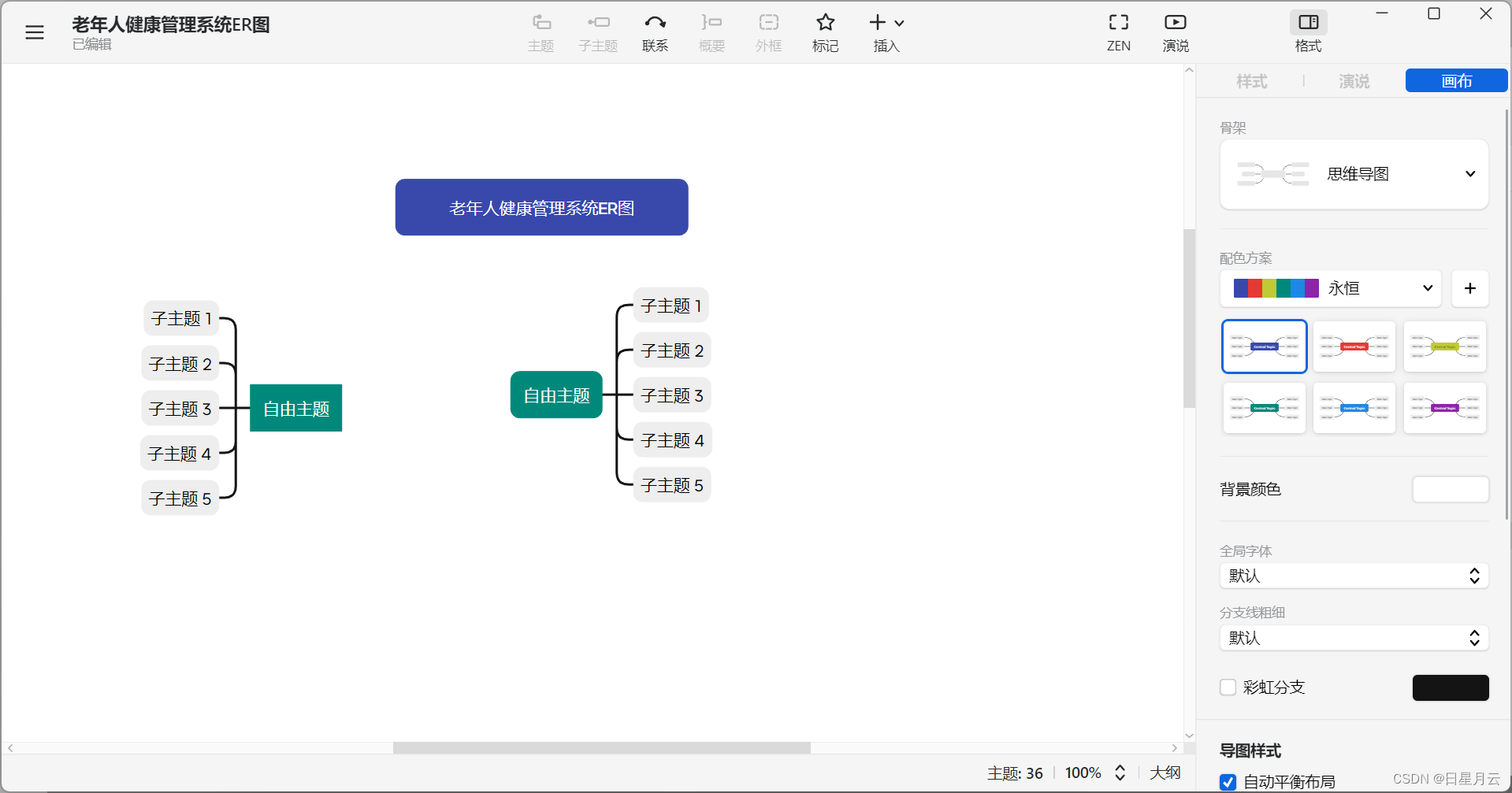
Task: Click the 子主题 subtopic toolbar icon
Action: click(x=598, y=33)
